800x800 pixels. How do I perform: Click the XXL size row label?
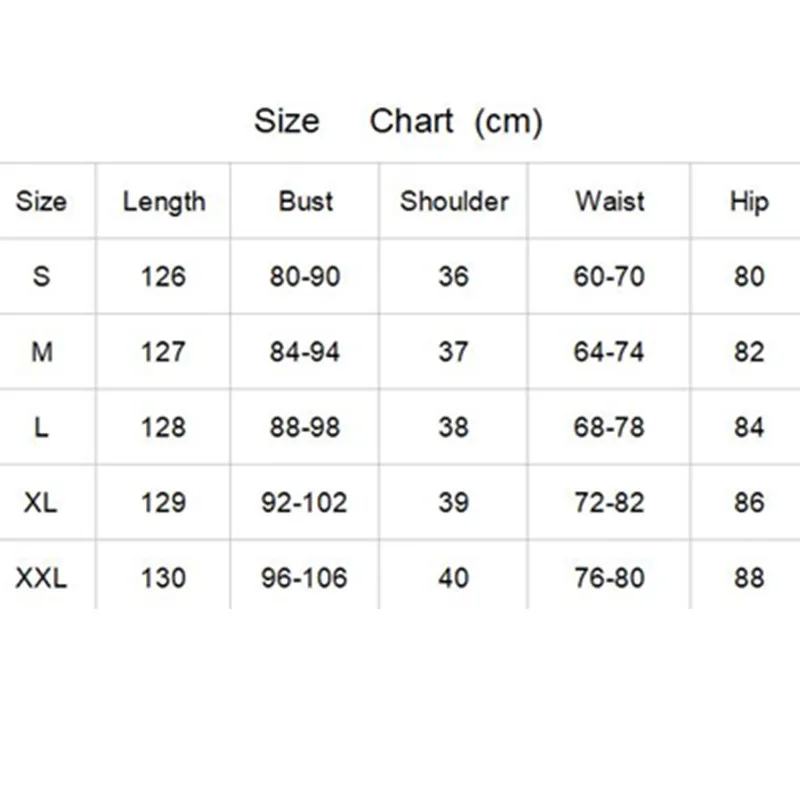pos(41,578)
